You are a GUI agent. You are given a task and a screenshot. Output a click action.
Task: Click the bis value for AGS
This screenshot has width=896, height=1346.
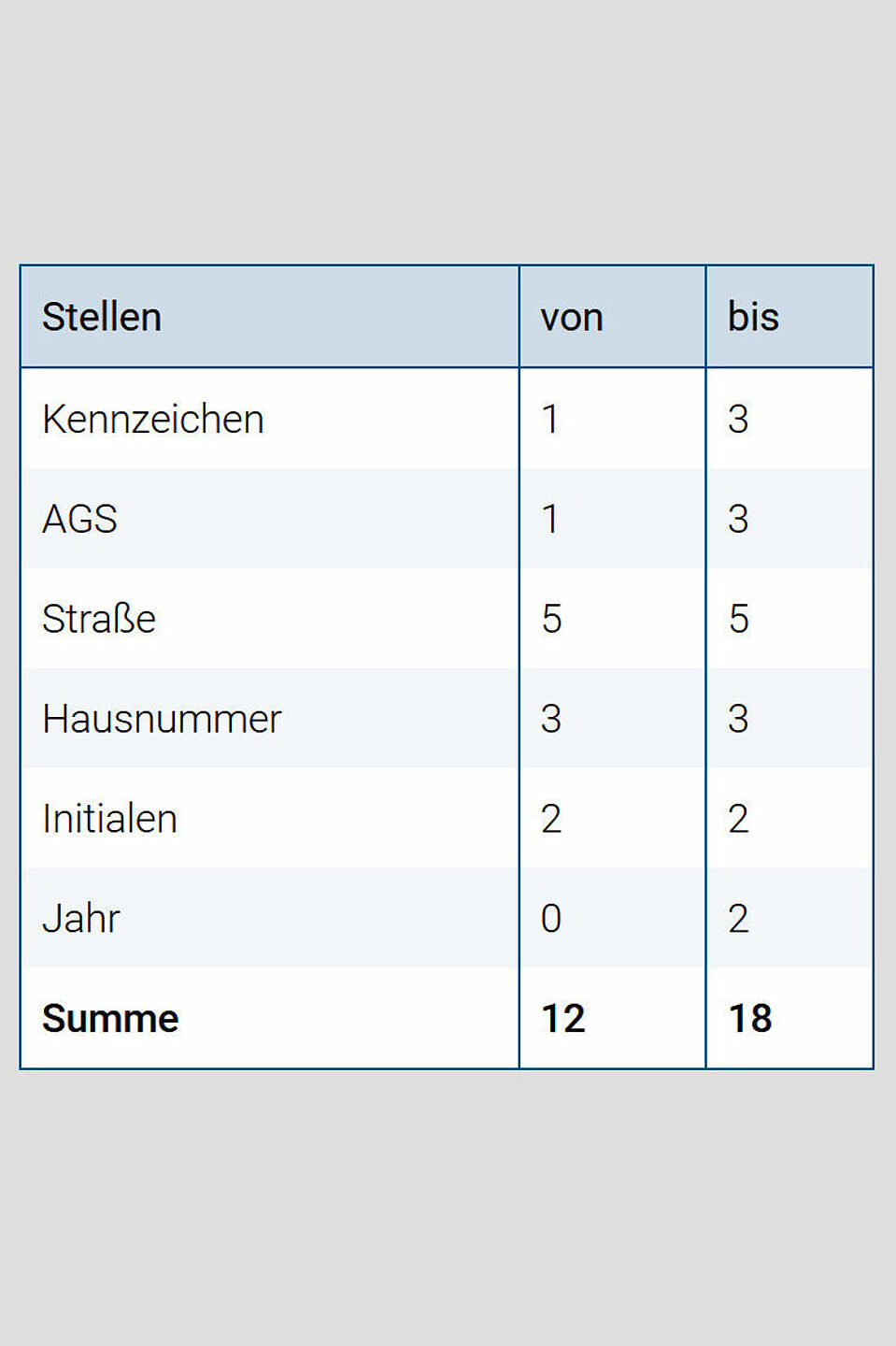(x=738, y=519)
